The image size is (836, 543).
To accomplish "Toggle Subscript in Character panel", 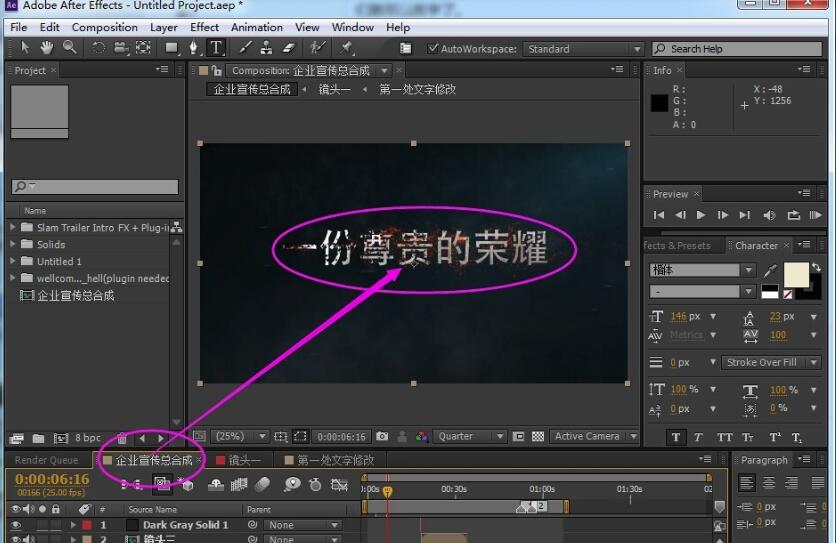I will tap(797, 438).
